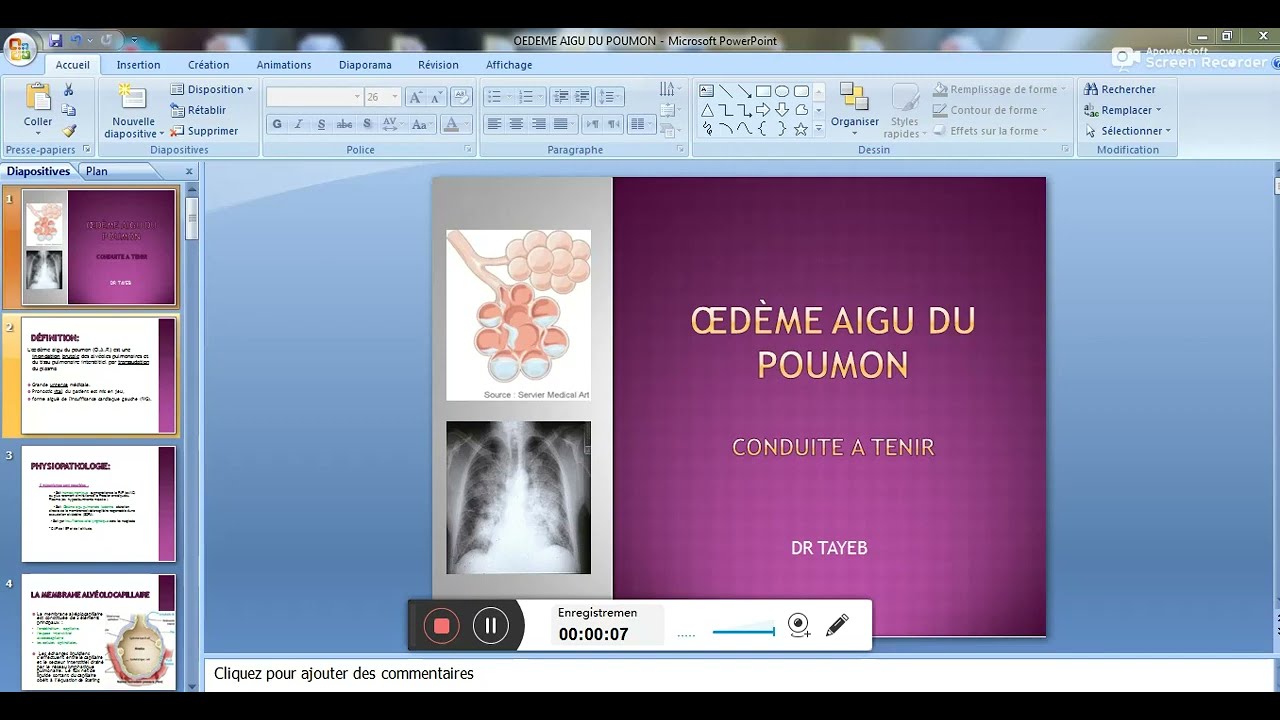
Task: Select the straight line shape
Action: pyautogui.click(x=726, y=91)
